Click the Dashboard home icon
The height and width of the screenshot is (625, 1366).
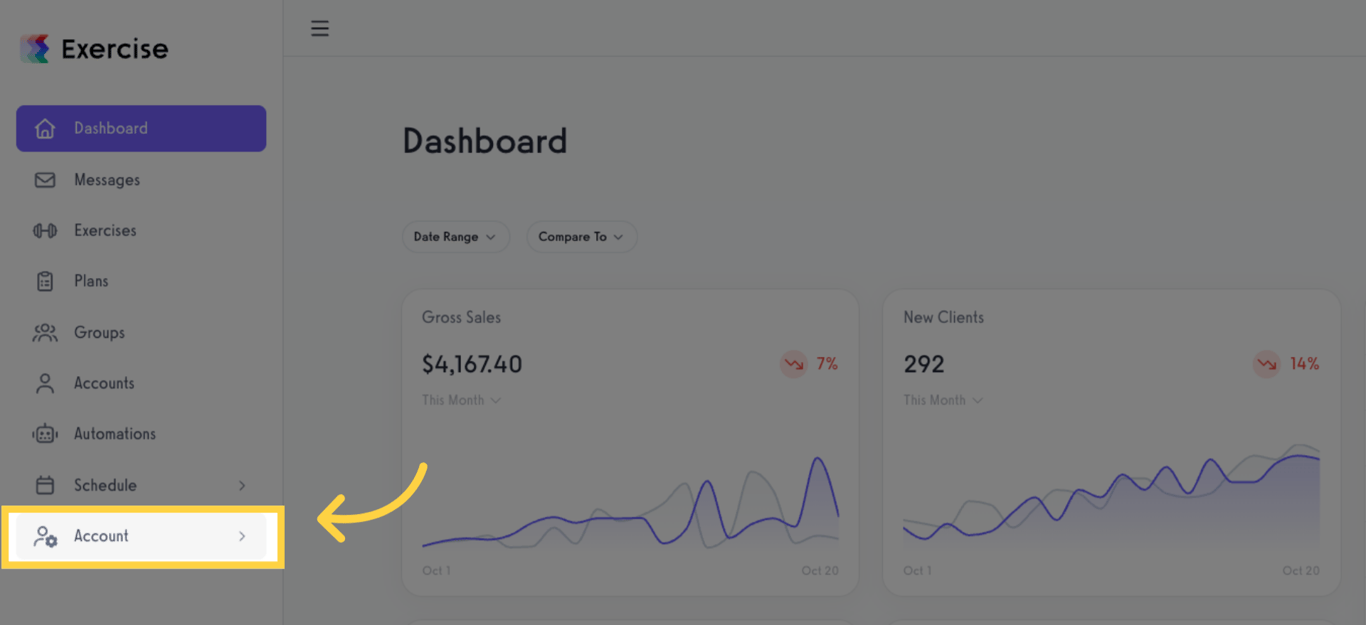coord(45,128)
